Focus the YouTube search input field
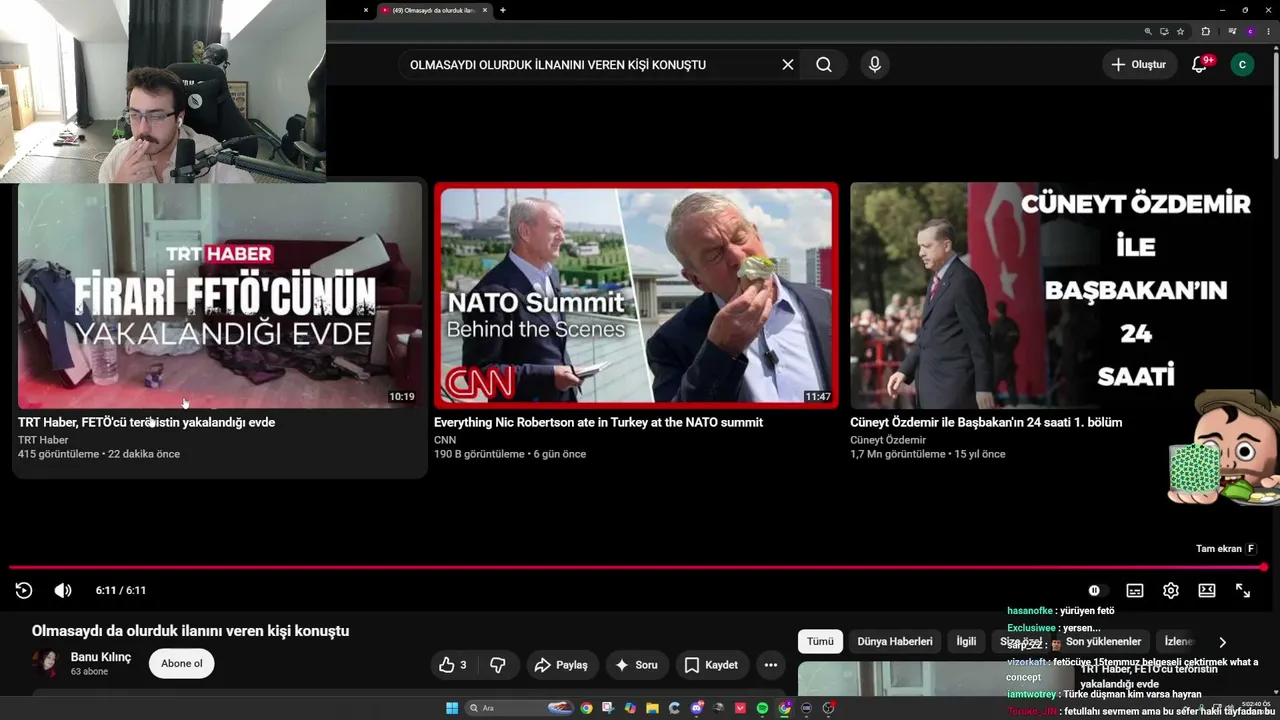The image size is (1280, 720). tap(590, 64)
